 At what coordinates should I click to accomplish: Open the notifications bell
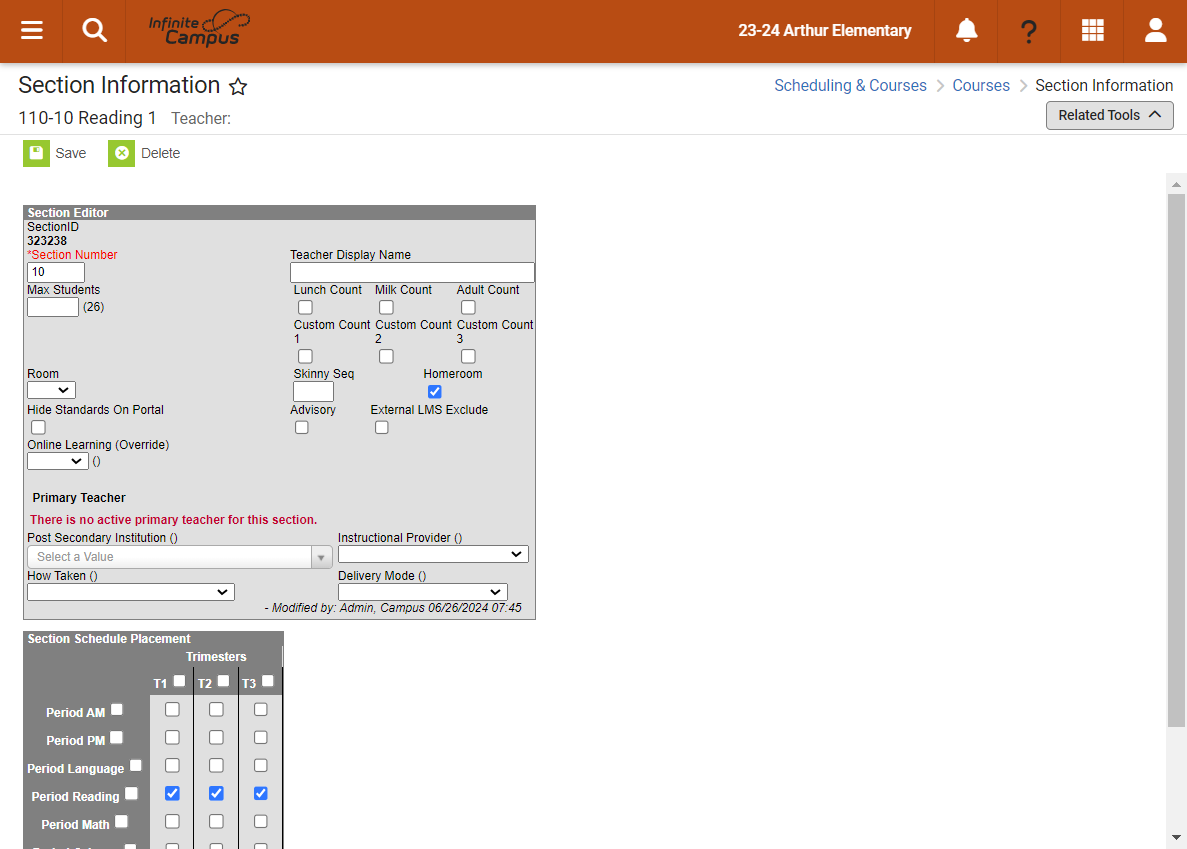966,30
